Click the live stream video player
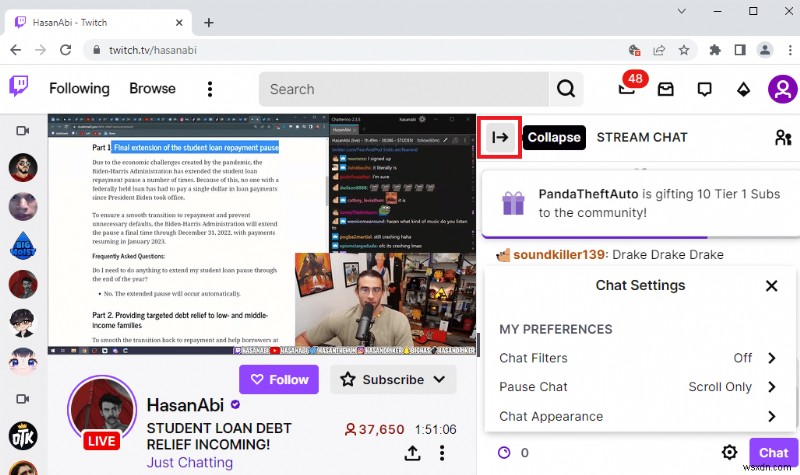 click(262, 235)
